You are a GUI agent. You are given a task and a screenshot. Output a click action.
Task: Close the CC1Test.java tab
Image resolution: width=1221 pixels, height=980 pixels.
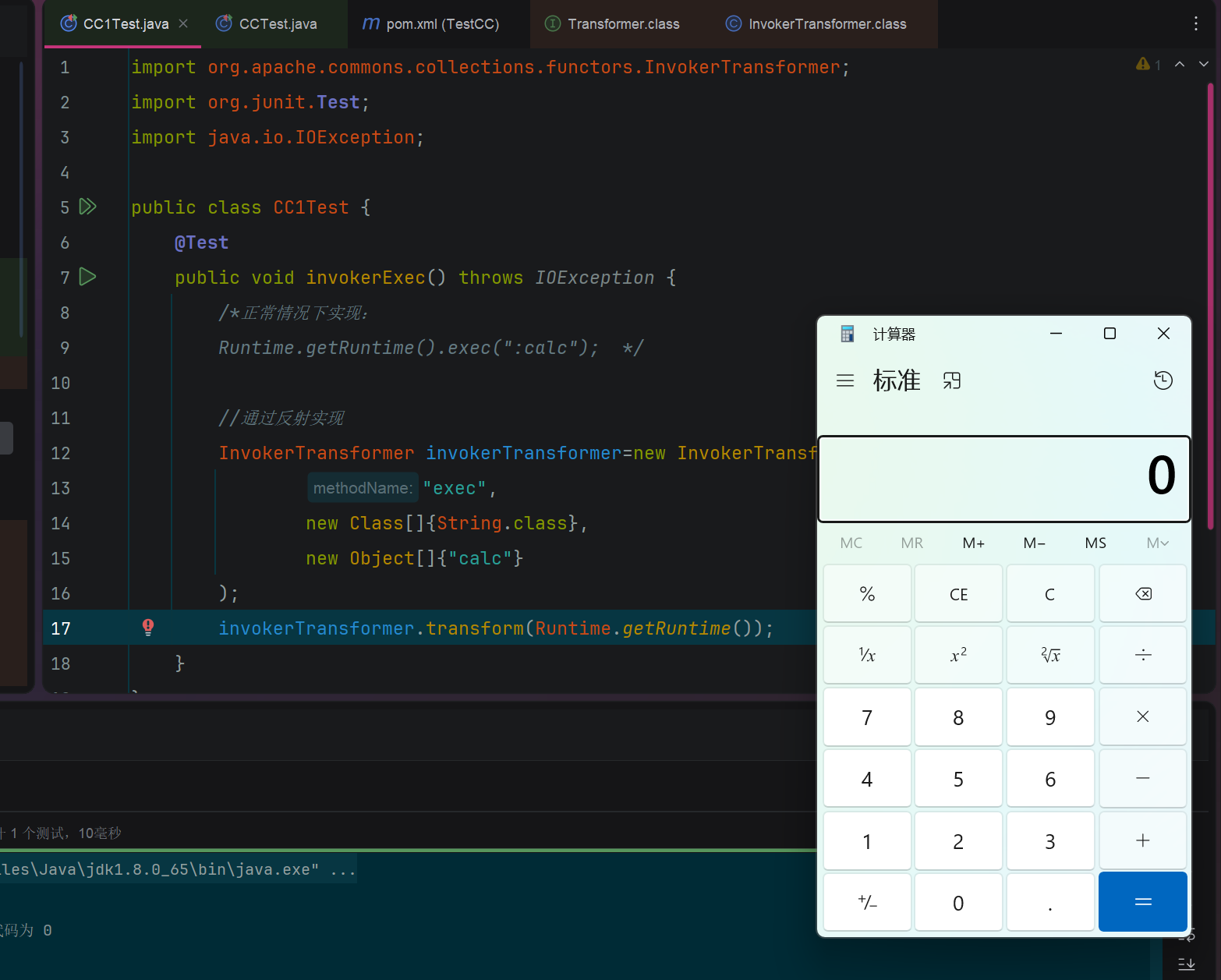tap(183, 23)
